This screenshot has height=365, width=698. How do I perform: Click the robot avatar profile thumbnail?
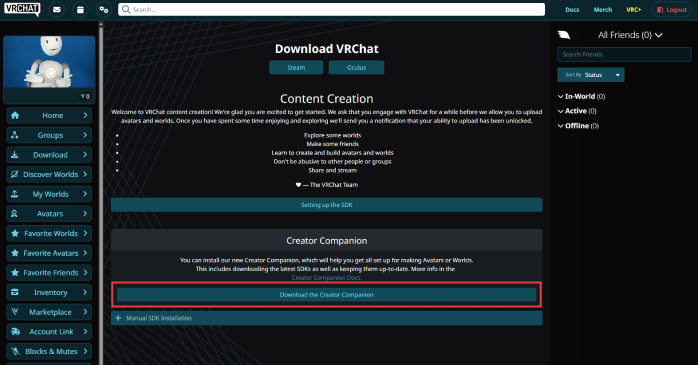pyautogui.click(x=49, y=62)
